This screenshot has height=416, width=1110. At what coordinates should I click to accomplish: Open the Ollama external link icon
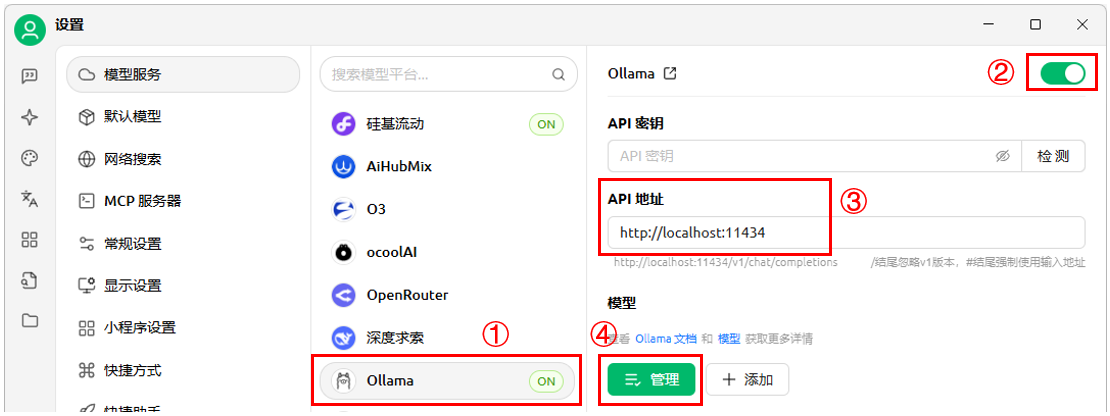(x=670, y=73)
